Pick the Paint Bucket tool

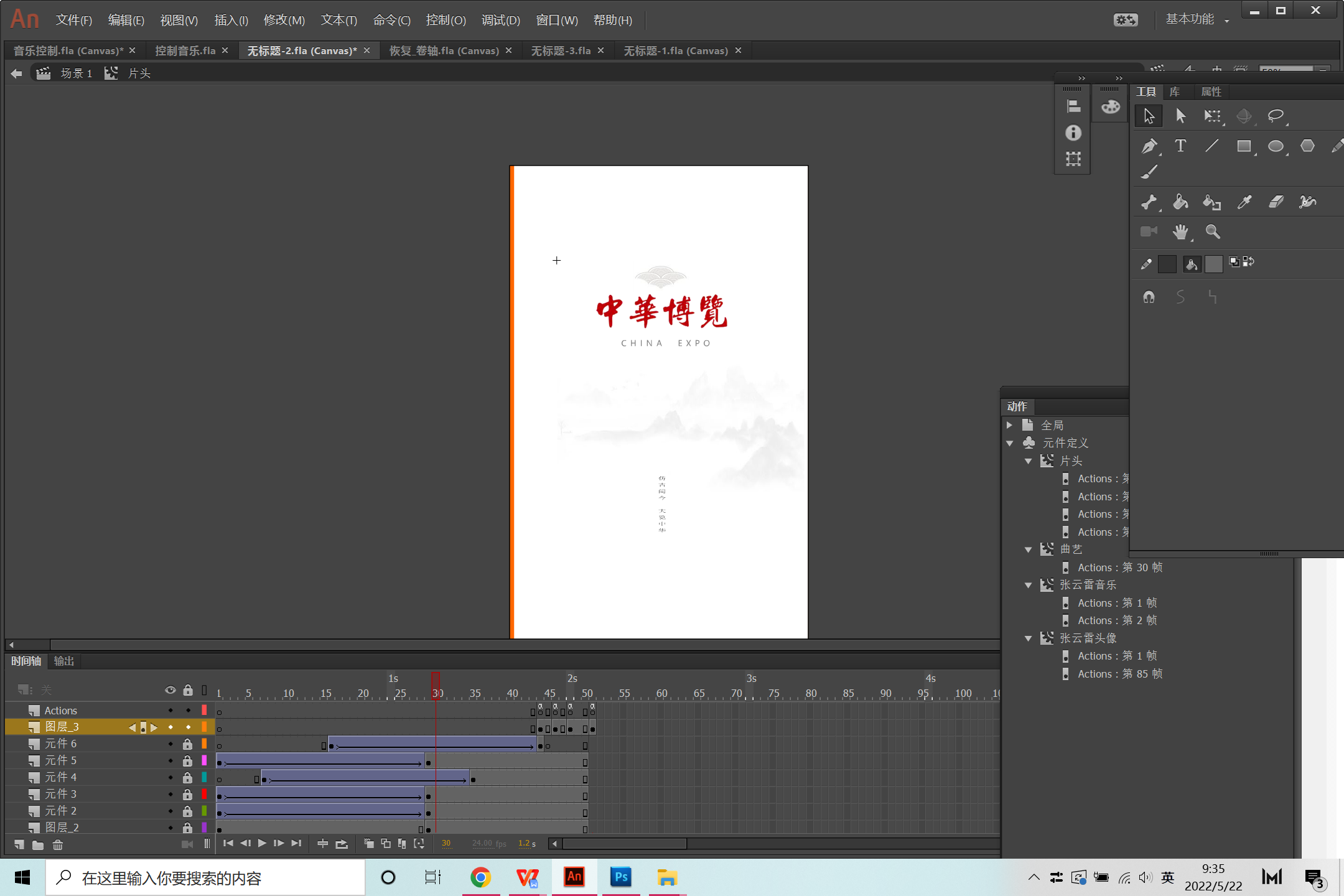pyautogui.click(x=1180, y=202)
